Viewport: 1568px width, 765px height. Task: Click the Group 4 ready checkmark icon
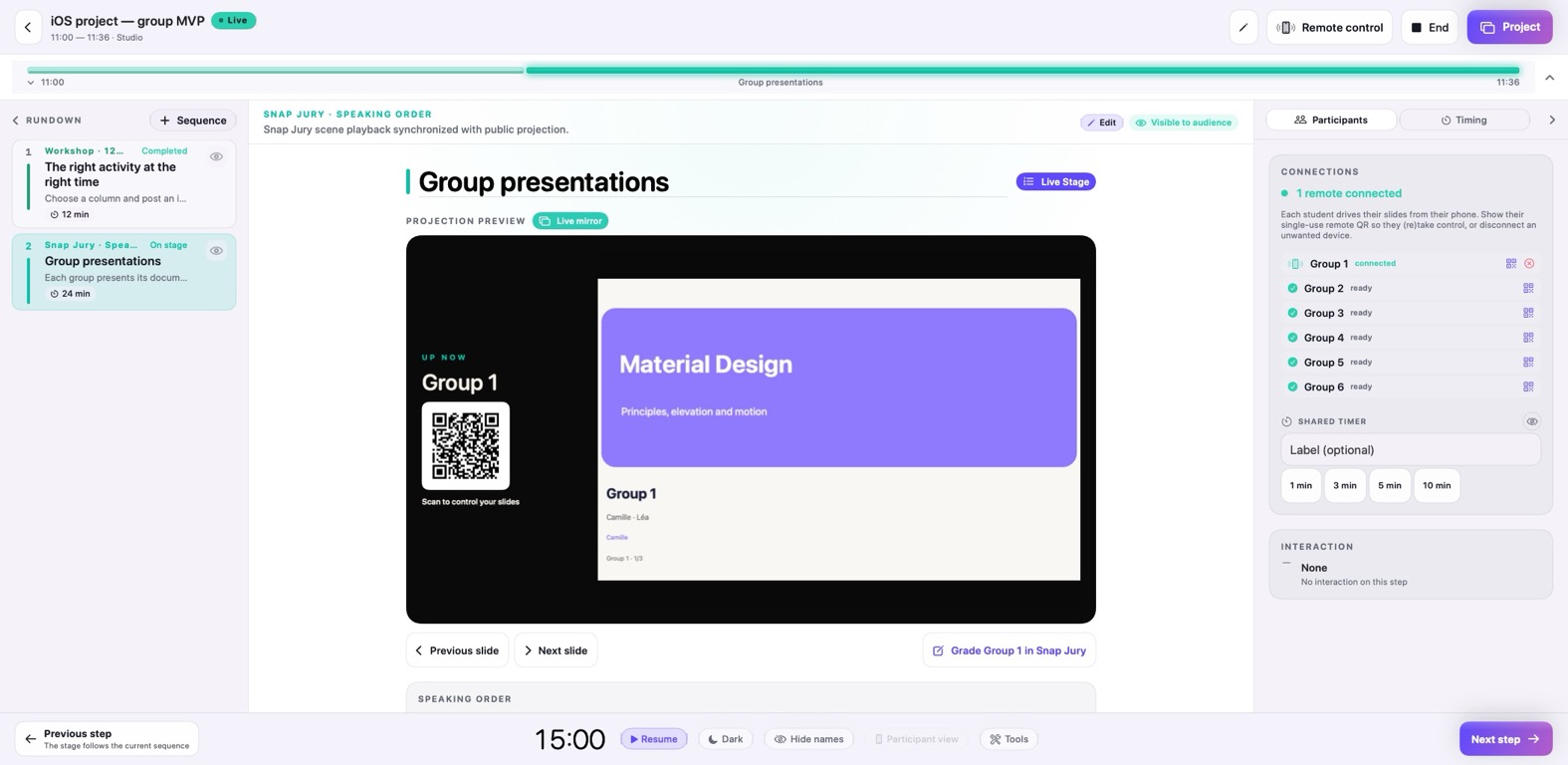(x=1292, y=338)
